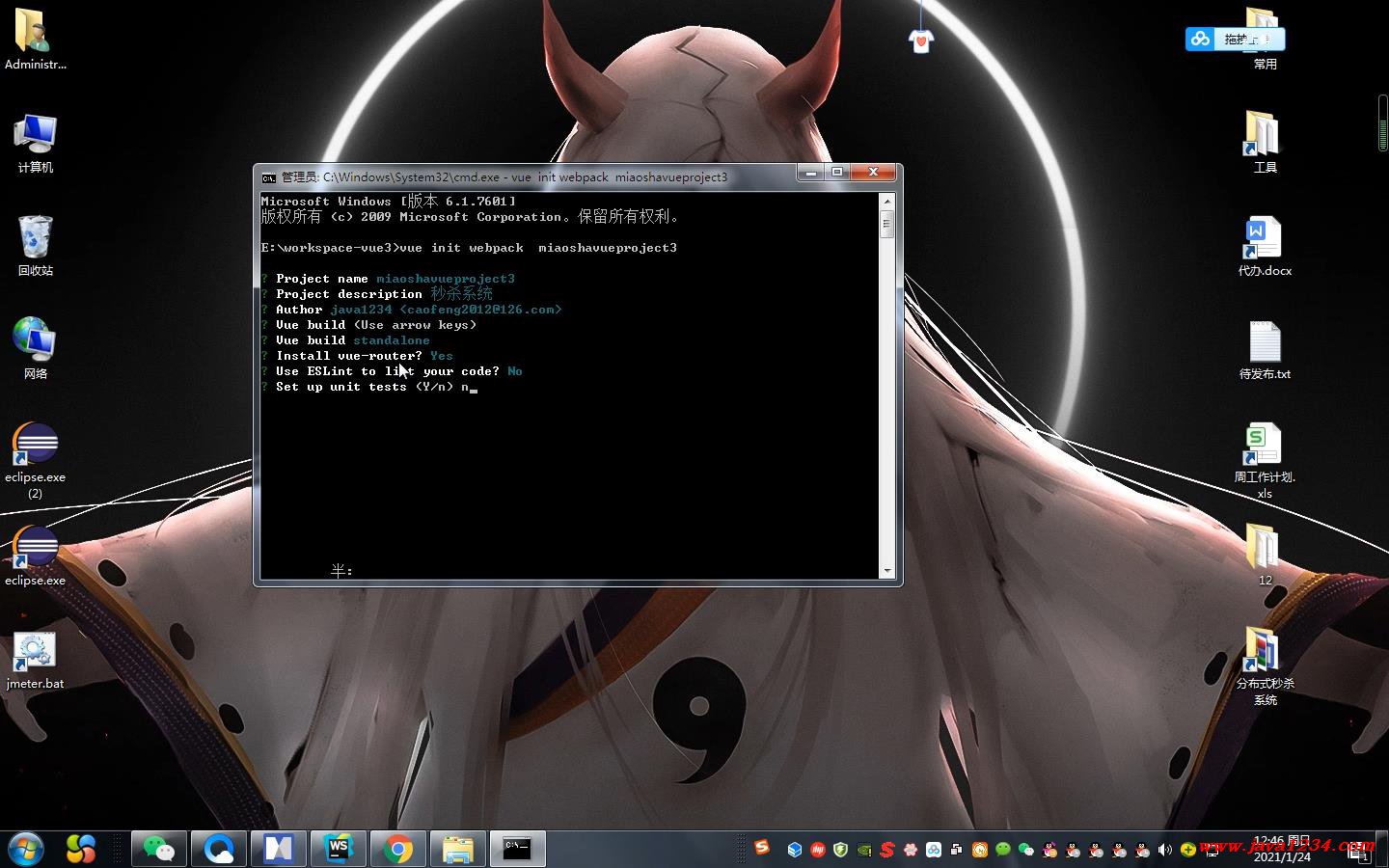Click the 'Project name' line in cmd
The width and height of the screenshot is (1389, 868).
tap(388, 279)
